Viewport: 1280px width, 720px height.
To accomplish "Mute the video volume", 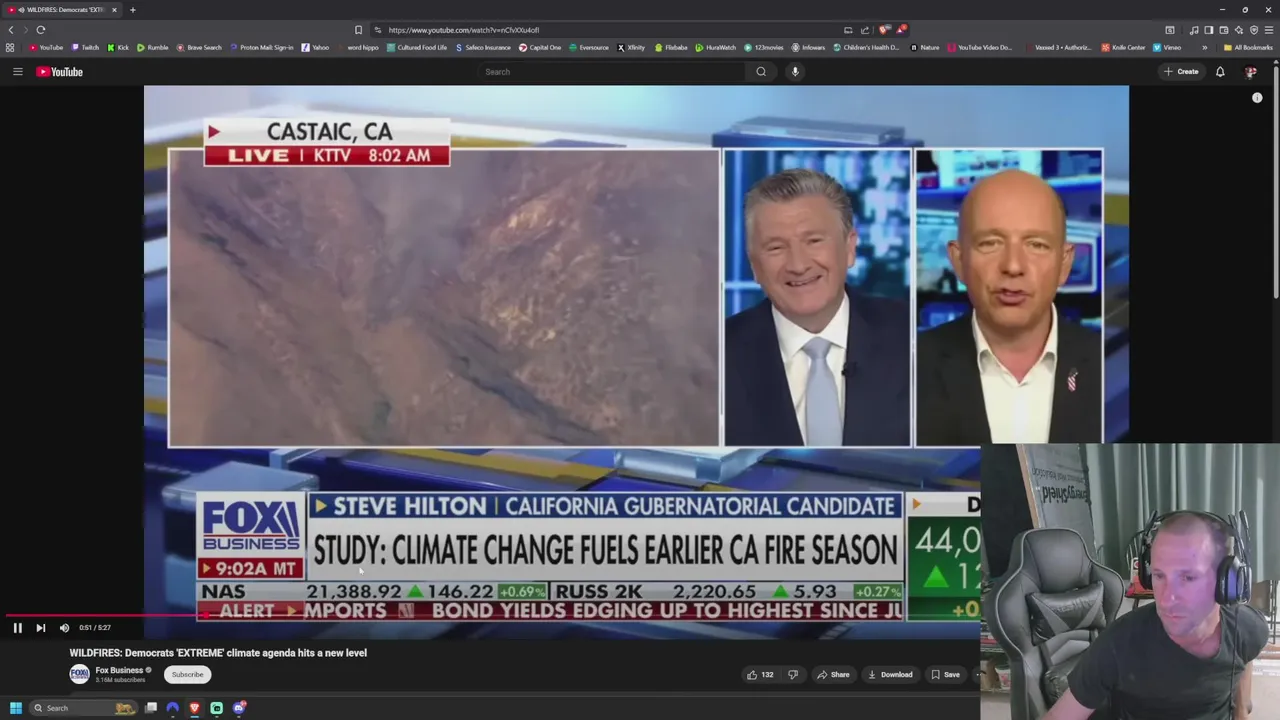I will coord(64,628).
